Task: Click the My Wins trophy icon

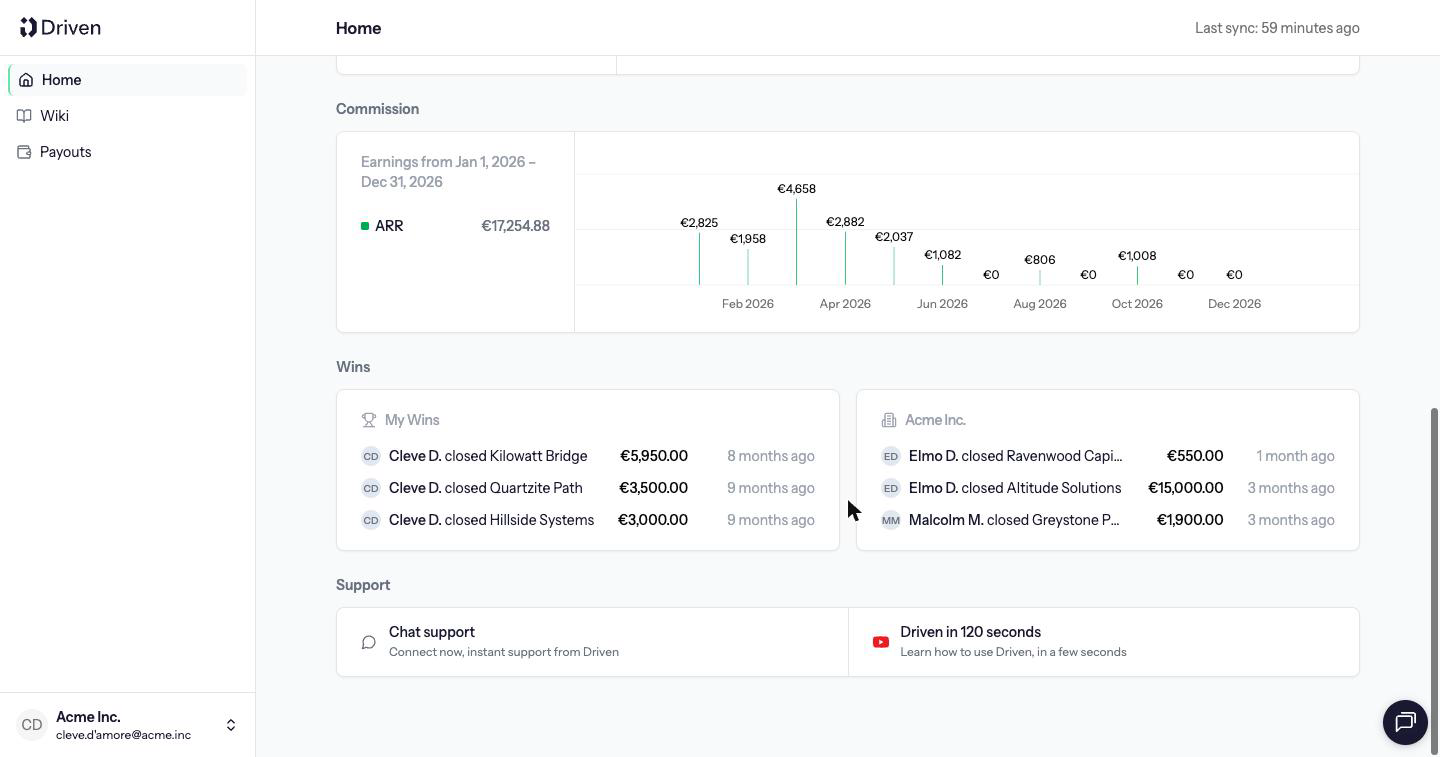Action: (369, 420)
